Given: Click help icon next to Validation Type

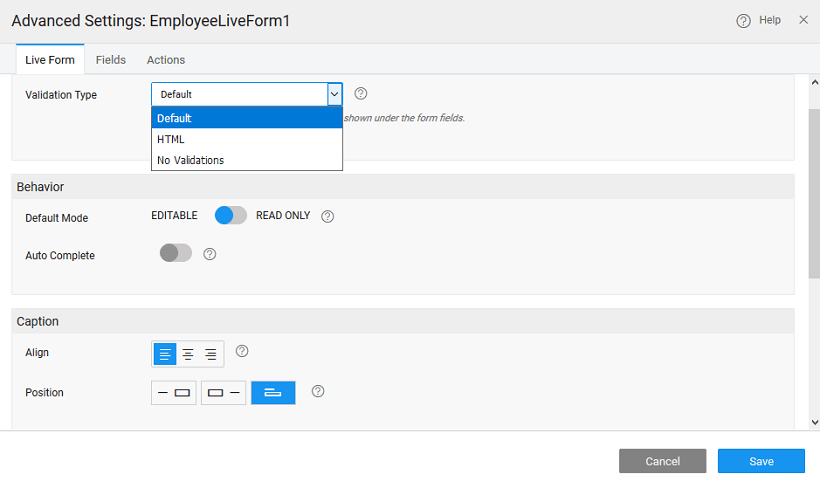Looking at the screenshot, I should pyautogui.click(x=361, y=94).
